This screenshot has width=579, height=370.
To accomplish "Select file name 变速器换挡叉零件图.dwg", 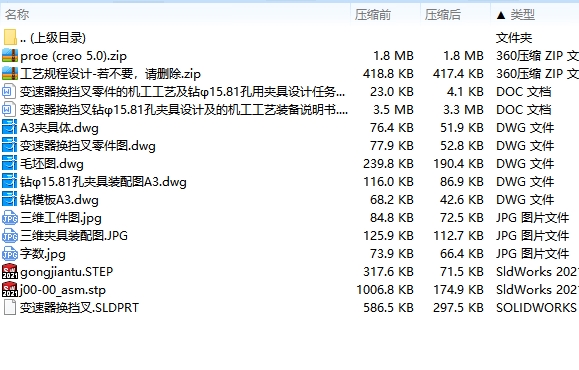I will click(88, 146).
